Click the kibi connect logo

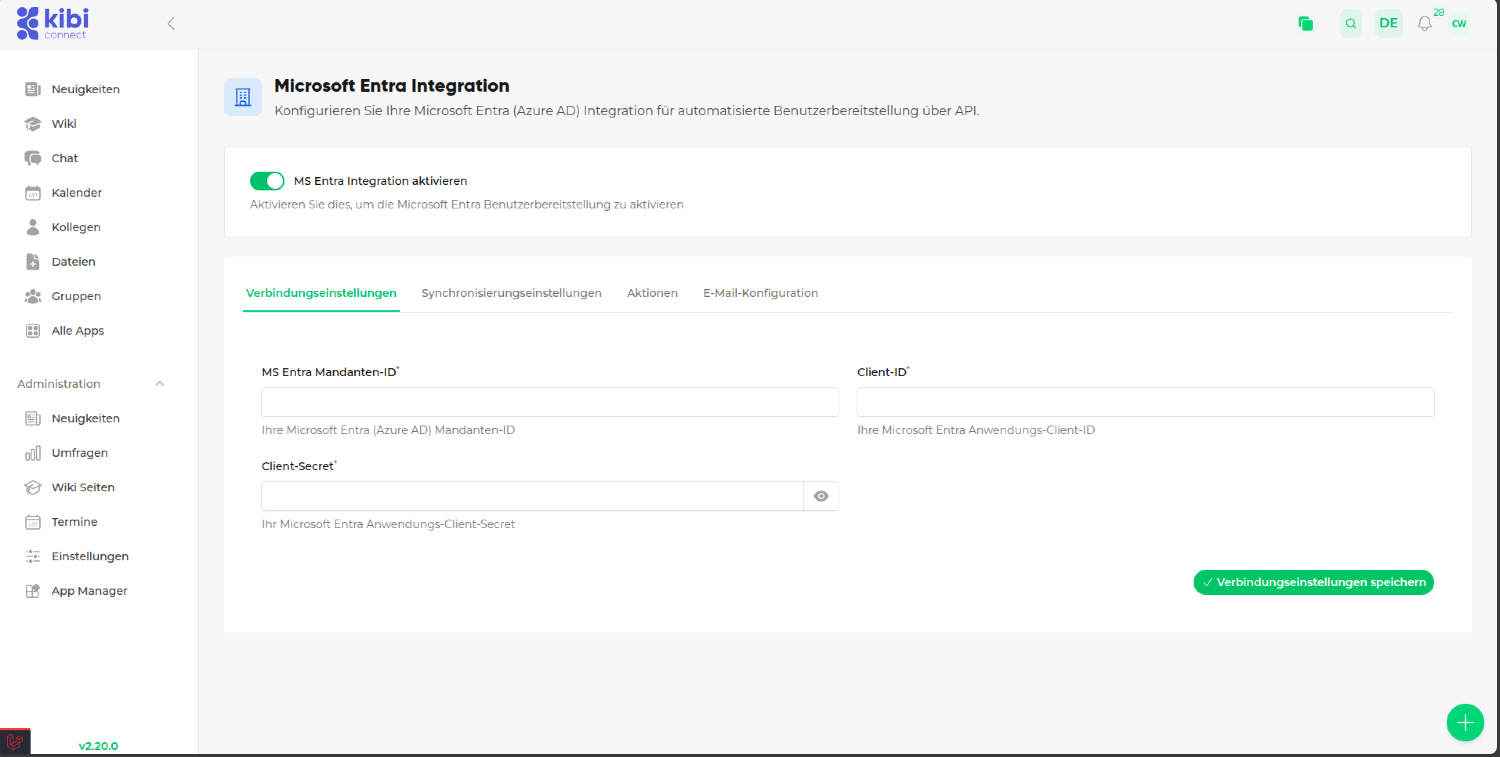coord(52,23)
